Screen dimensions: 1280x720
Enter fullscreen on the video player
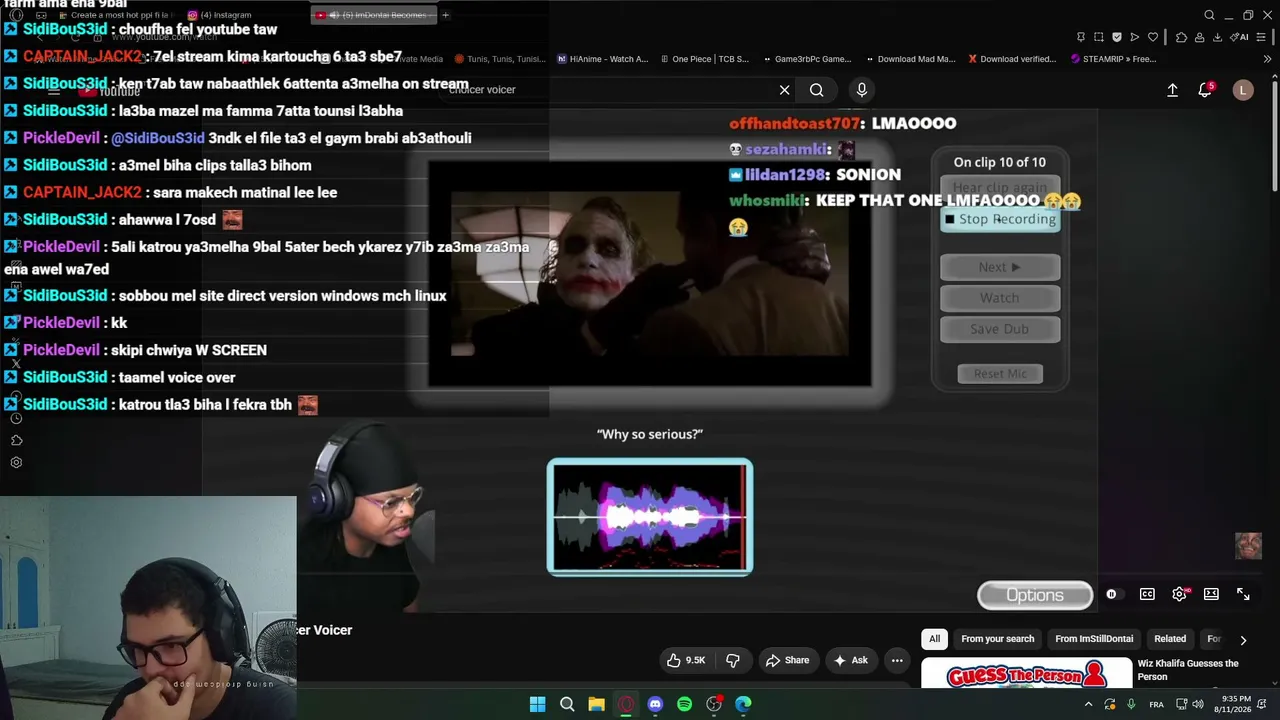pos(1243,594)
